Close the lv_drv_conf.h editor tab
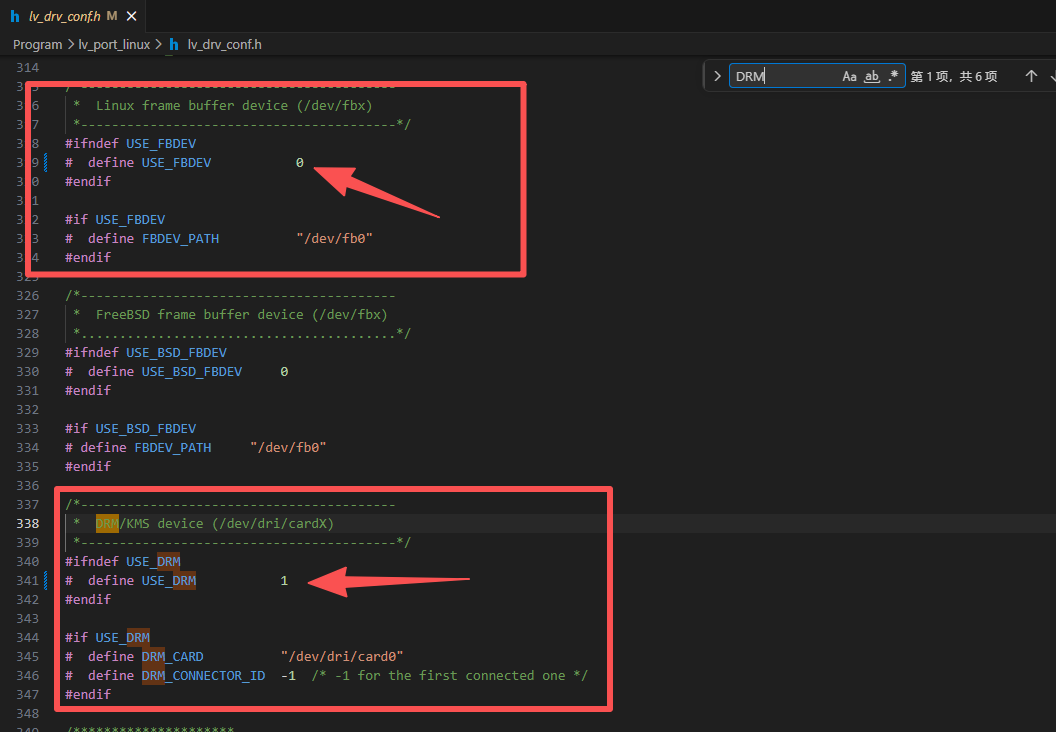 tap(132, 15)
